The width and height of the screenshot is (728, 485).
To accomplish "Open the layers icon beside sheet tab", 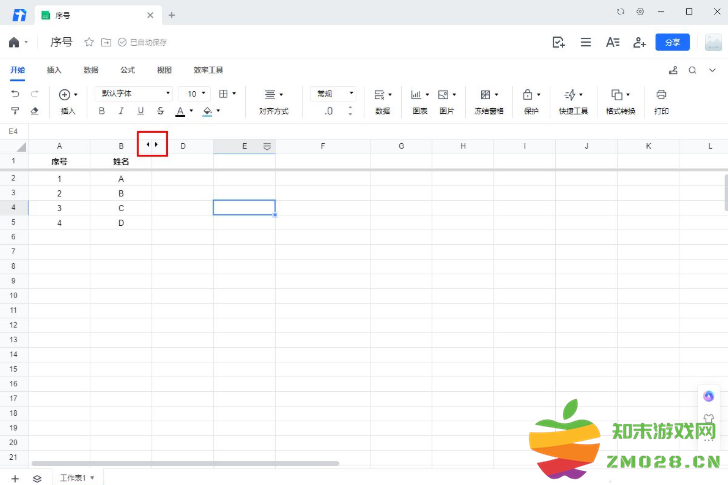I will (37, 478).
